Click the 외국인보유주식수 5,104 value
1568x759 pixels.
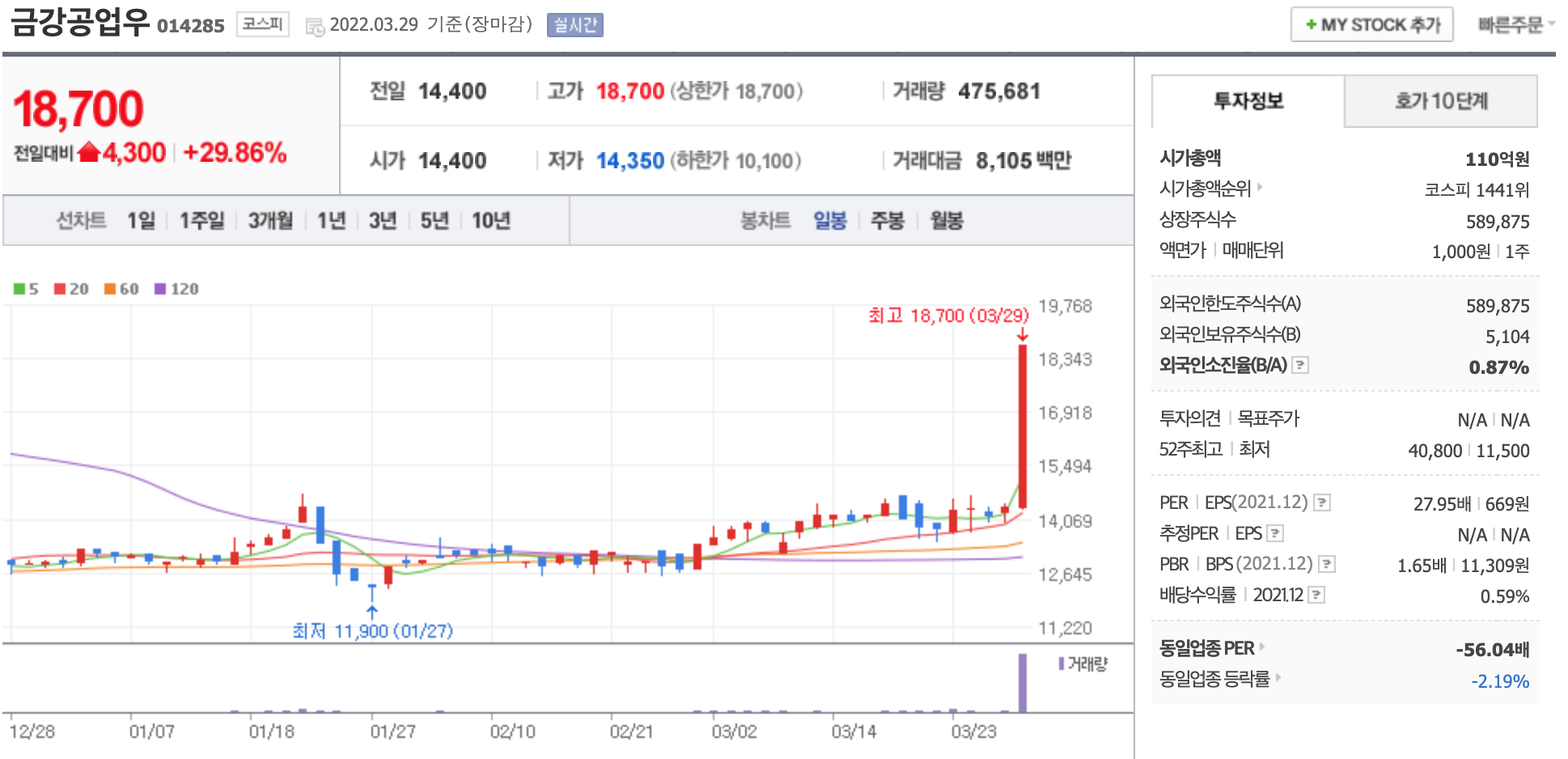click(x=1507, y=337)
